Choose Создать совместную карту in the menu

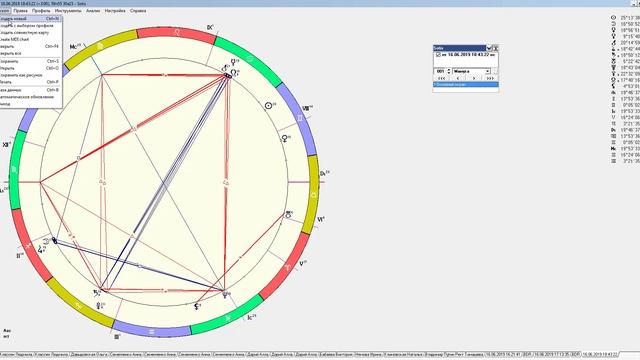(31, 33)
